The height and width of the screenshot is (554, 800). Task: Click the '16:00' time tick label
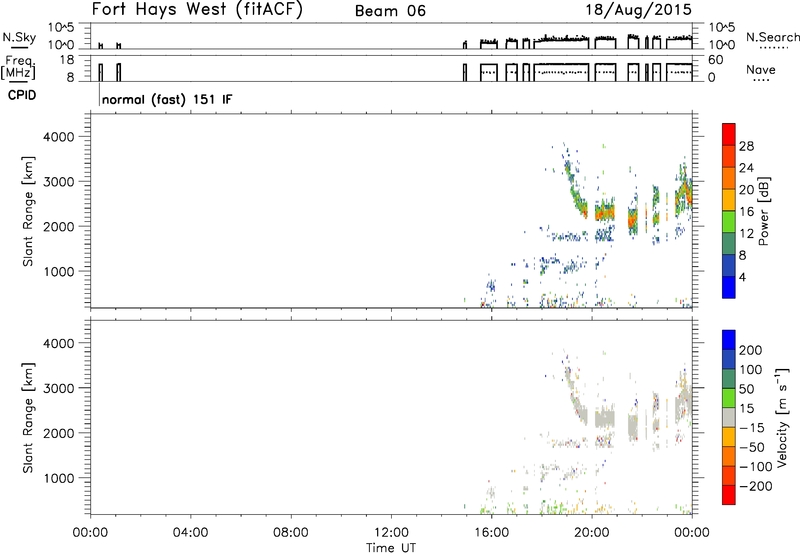click(x=491, y=533)
